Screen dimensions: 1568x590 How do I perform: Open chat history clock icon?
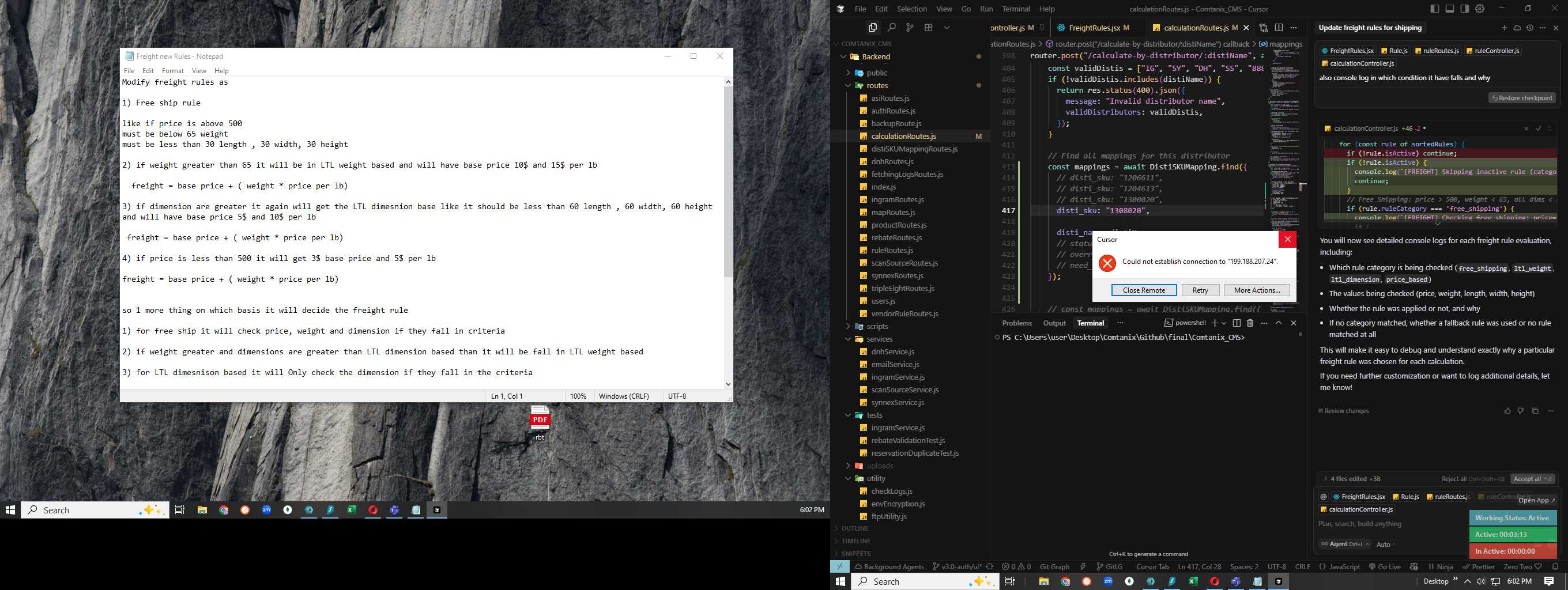click(1529, 28)
